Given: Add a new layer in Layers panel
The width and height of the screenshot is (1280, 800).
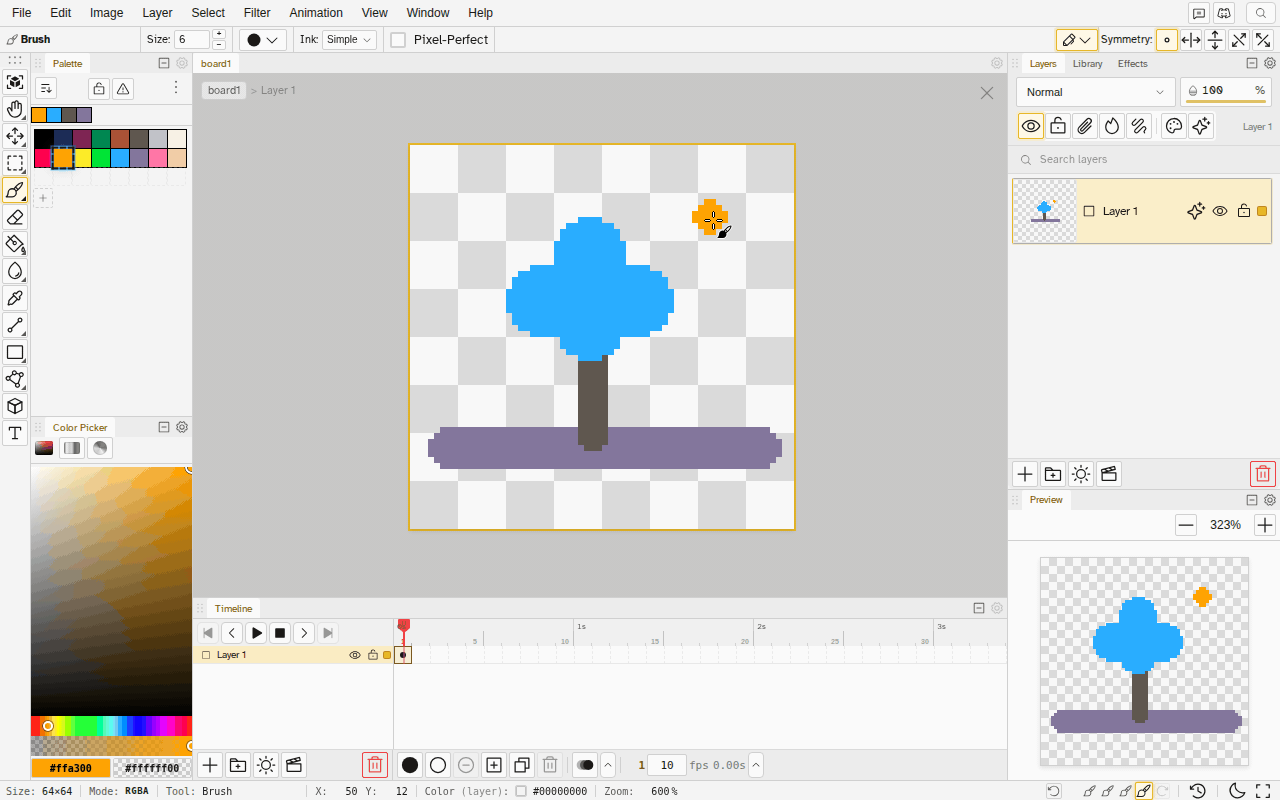Looking at the screenshot, I should pos(1025,474).
